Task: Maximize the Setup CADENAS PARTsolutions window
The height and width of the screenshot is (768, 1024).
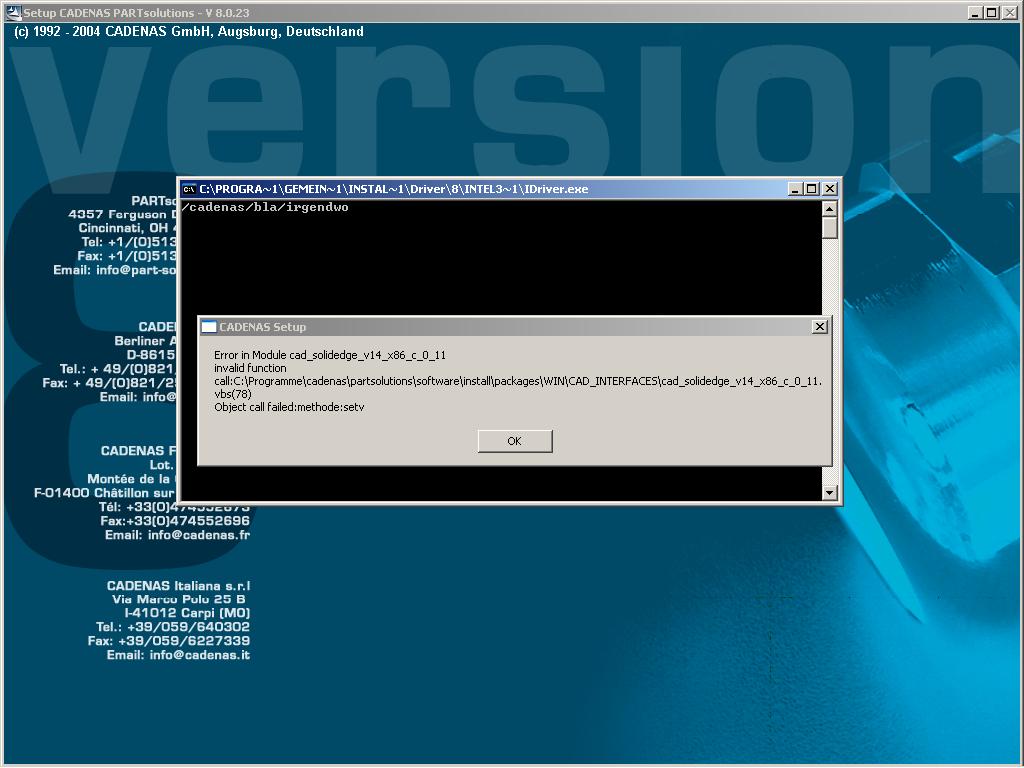Action: coord(991,12)
